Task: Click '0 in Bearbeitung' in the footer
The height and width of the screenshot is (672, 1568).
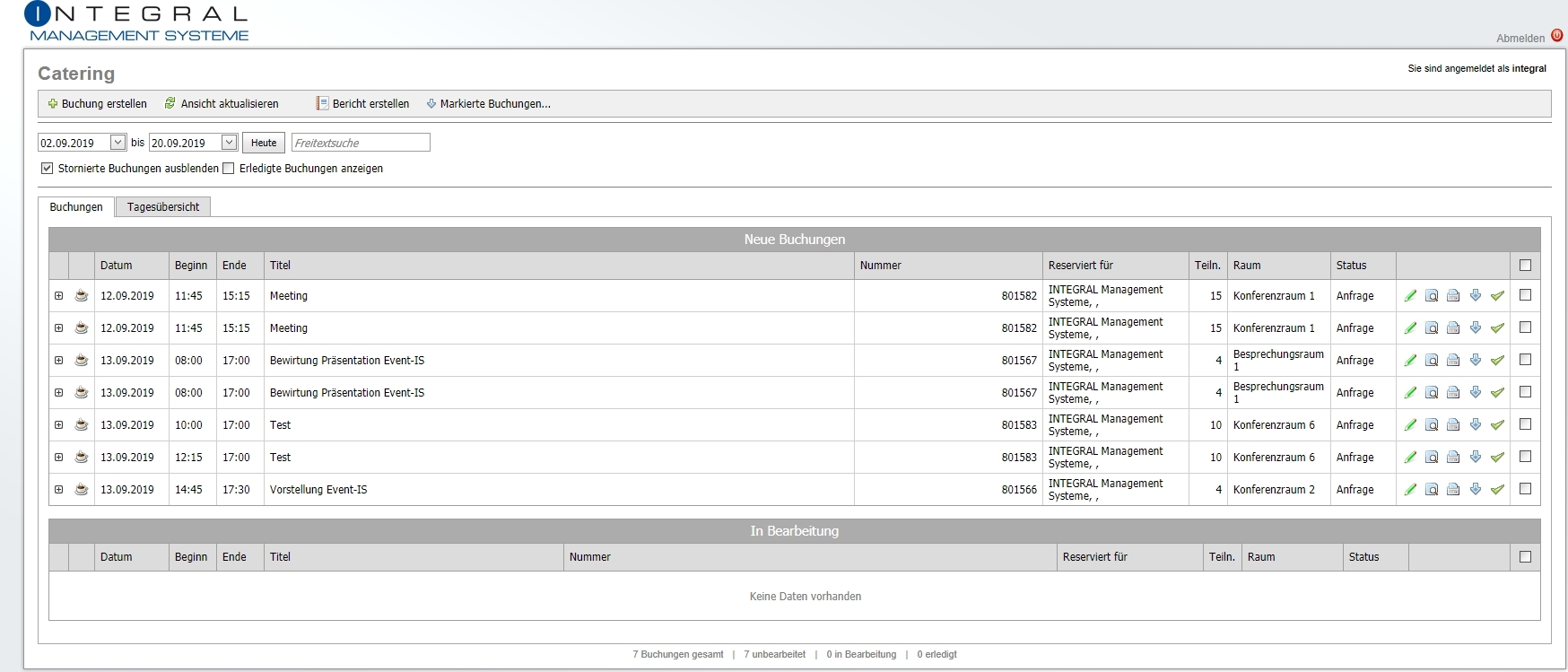Action: tap(861, 655)
